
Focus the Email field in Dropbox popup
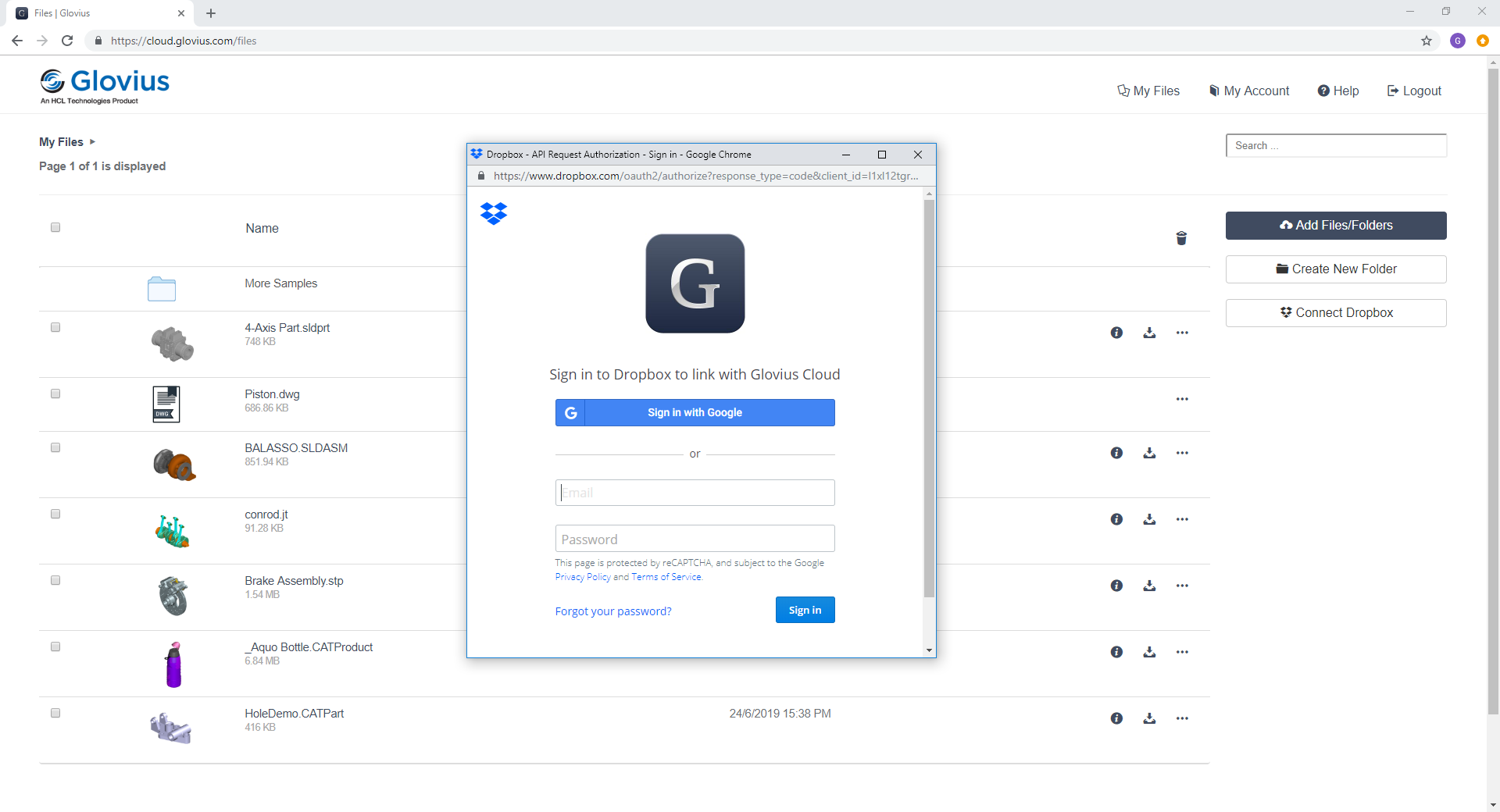click(x=695, y=493)
